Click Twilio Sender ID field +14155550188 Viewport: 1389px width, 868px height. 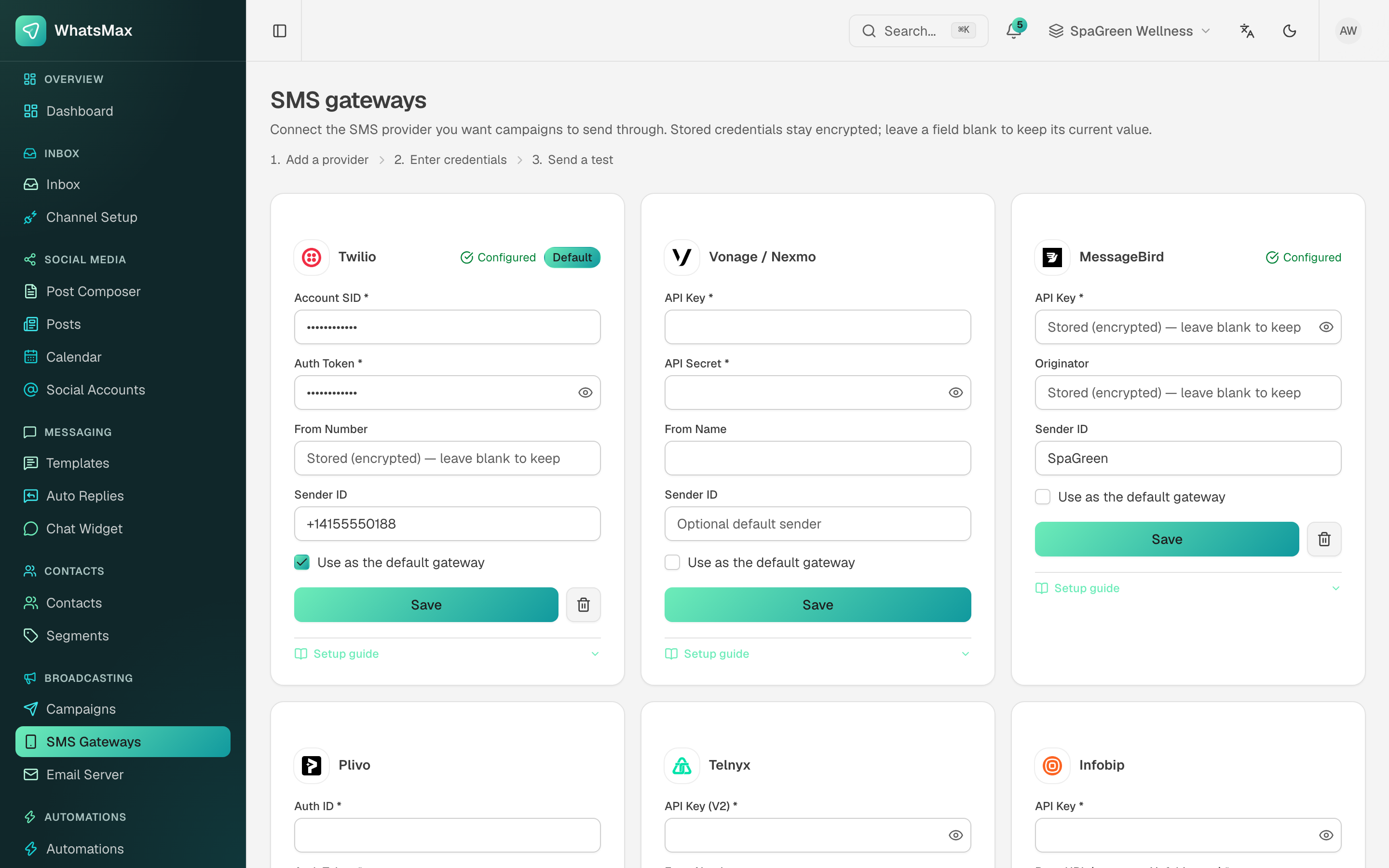447,524
